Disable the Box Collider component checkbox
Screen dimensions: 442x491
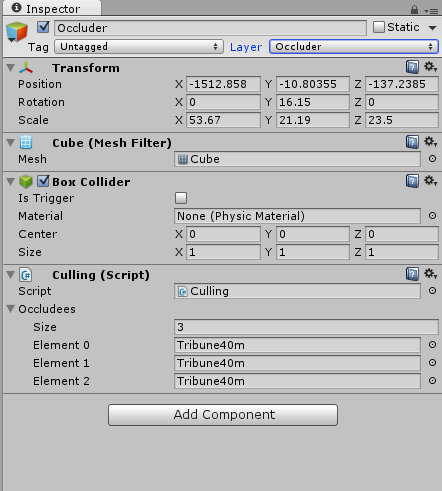[43, 181]
